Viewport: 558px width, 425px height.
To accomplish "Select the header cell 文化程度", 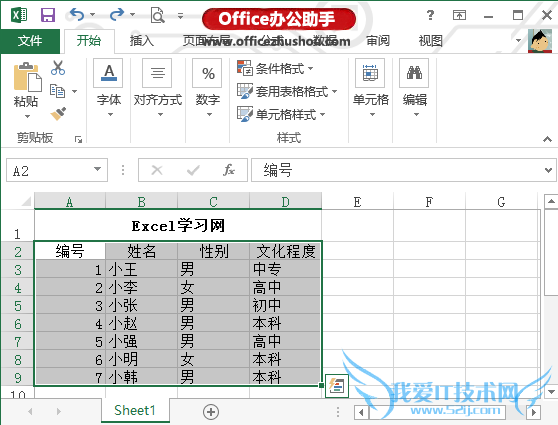I will click(285, 251).
